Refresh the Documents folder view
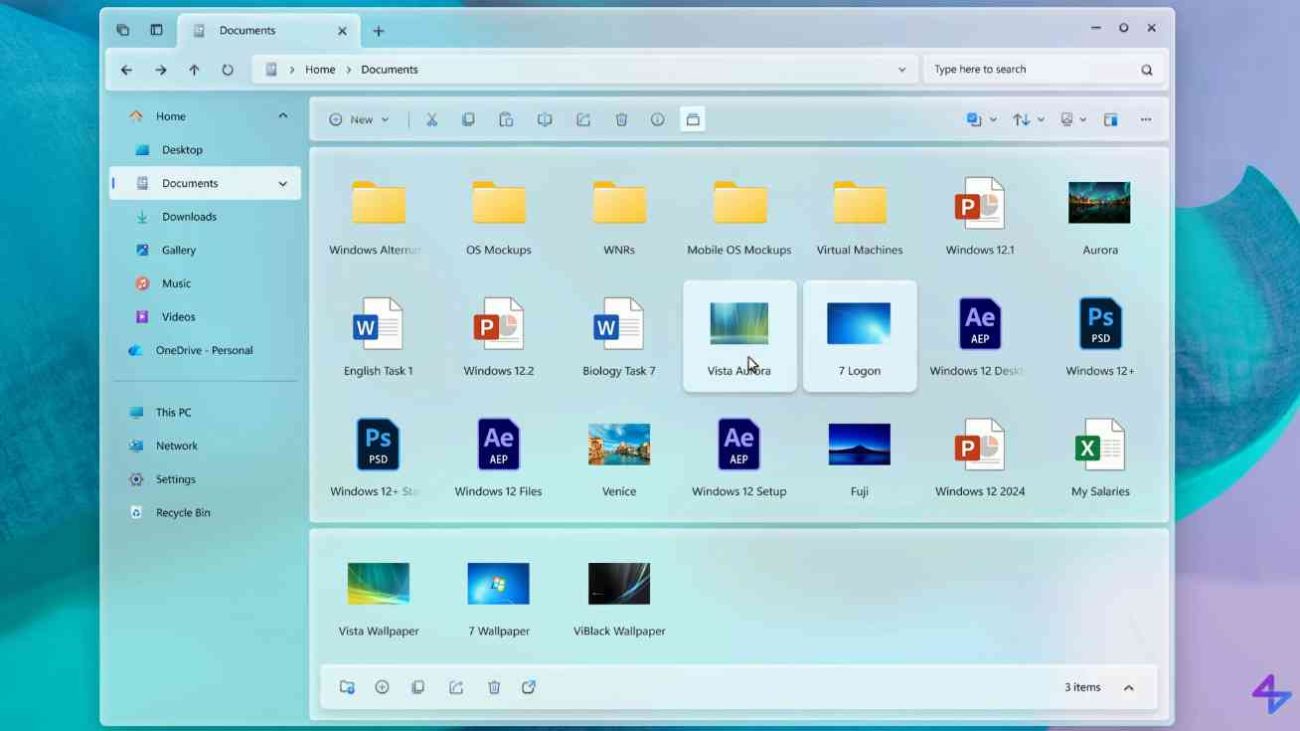The width and height of the screenshot is (1300, 731). click(228, 69)
